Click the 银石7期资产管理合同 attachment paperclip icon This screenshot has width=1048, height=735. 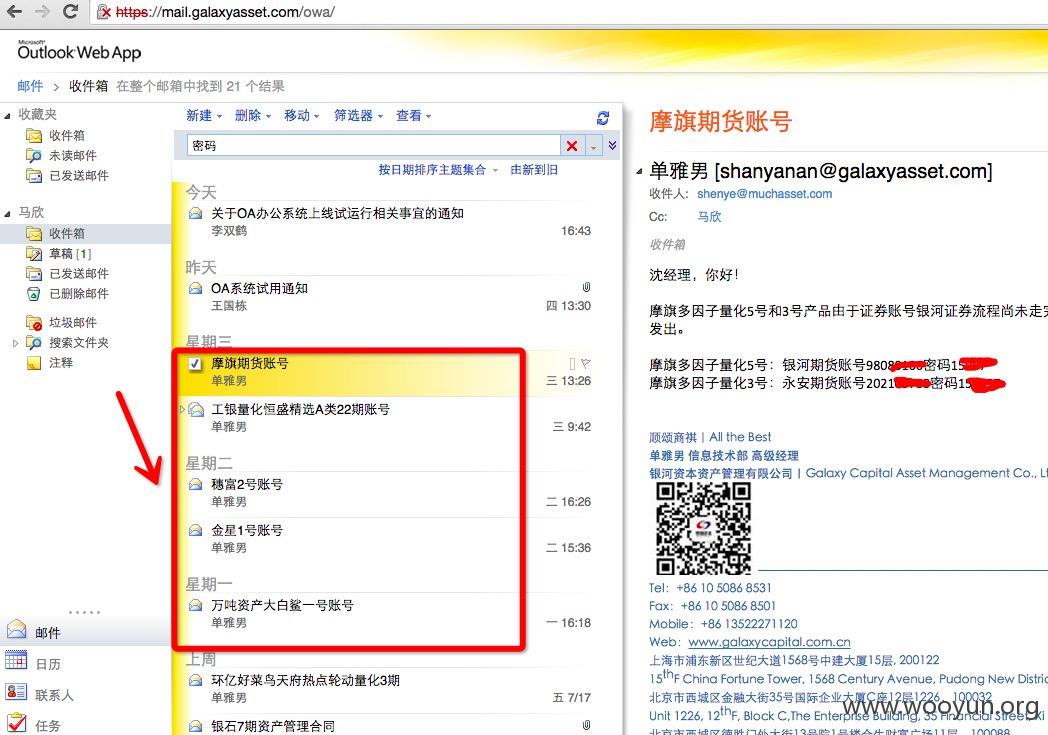tap(586, 725)
